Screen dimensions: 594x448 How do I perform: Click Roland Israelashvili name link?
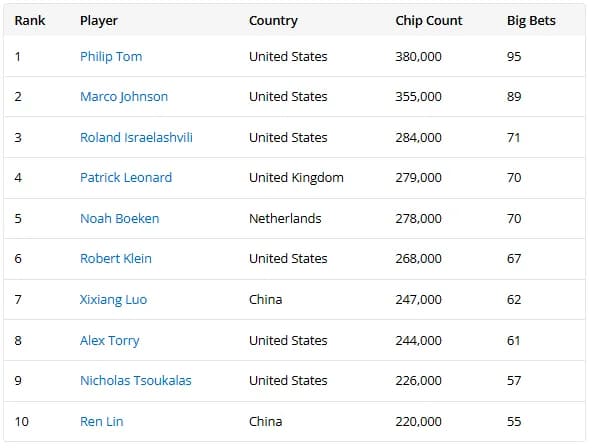(136, 137)
